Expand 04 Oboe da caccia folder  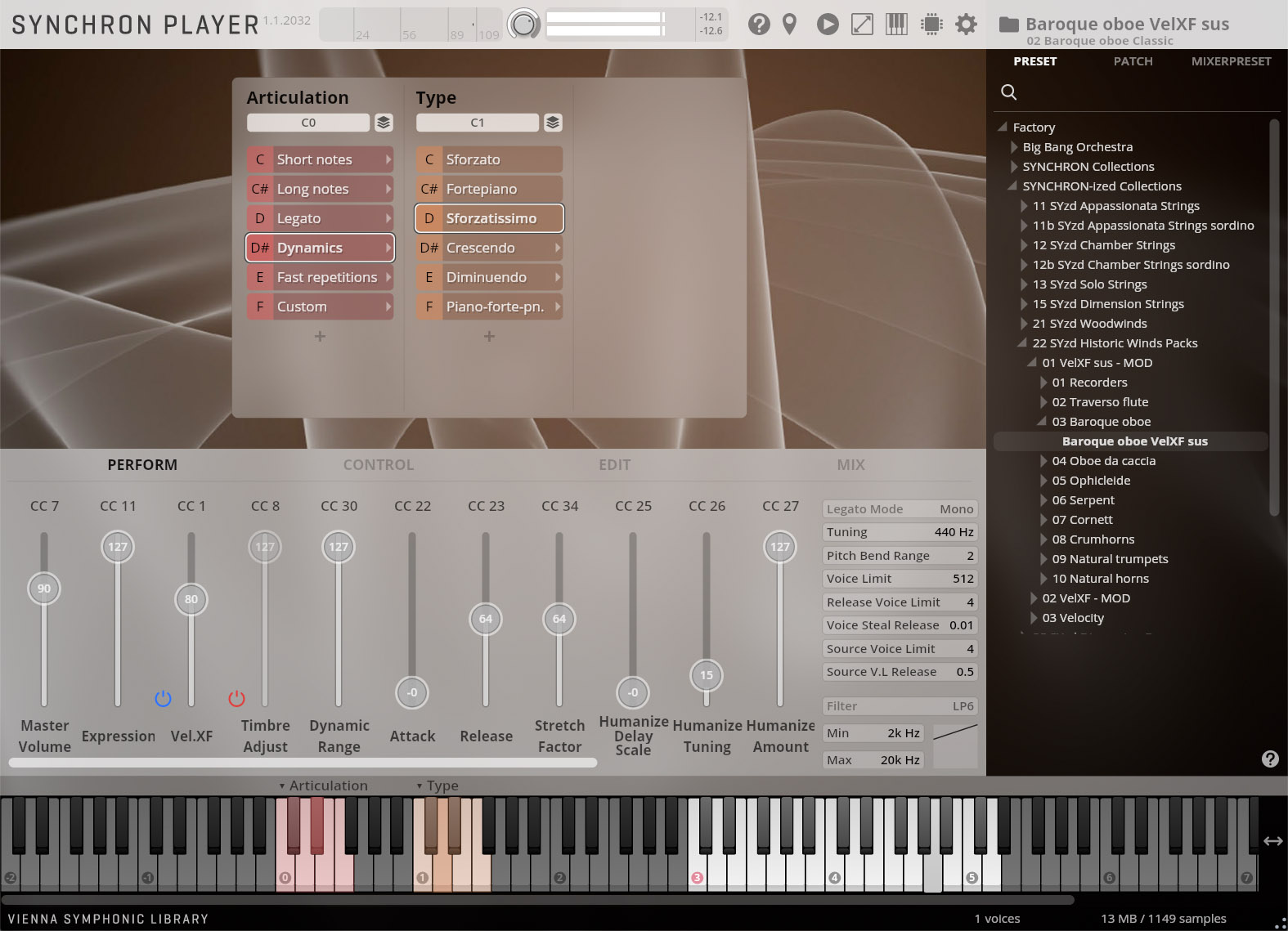[1043, 461]
